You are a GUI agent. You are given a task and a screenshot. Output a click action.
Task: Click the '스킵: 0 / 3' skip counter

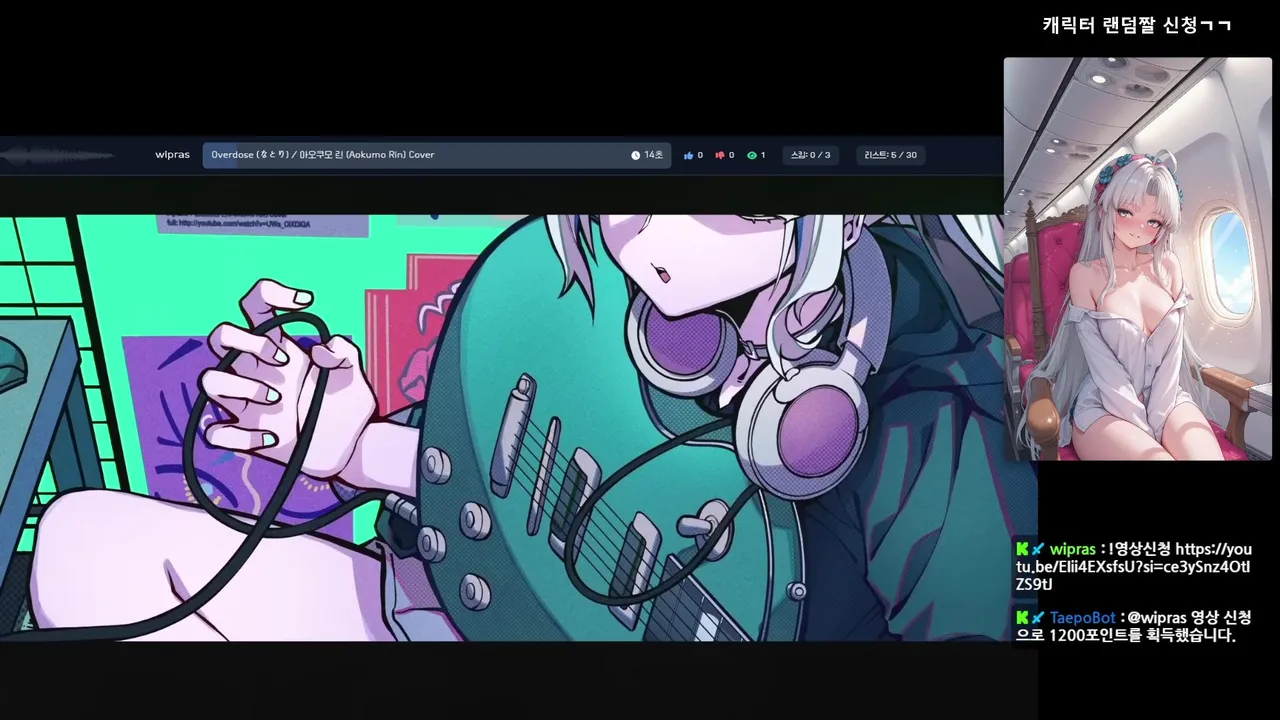[x=810, y=155]
